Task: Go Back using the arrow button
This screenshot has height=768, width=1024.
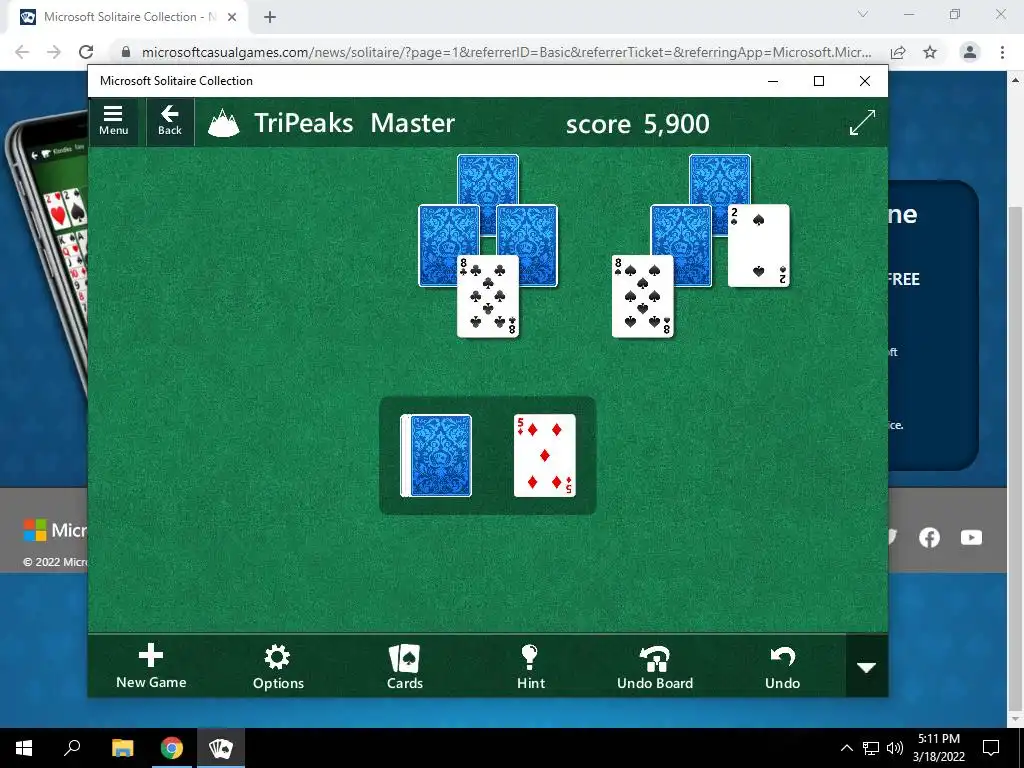Action: pyautogui.click(x=170, y=121)
